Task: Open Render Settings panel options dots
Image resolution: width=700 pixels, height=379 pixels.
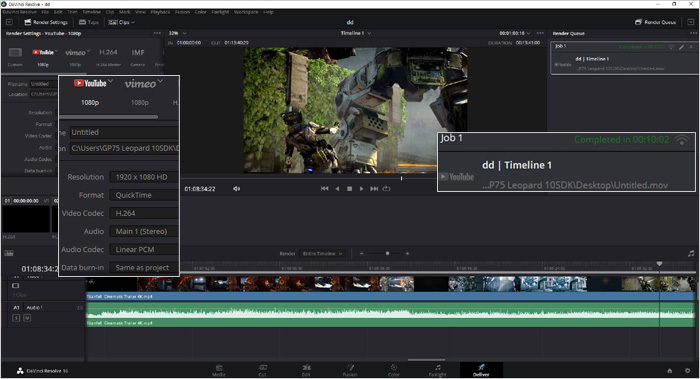Action: point(157,33)
